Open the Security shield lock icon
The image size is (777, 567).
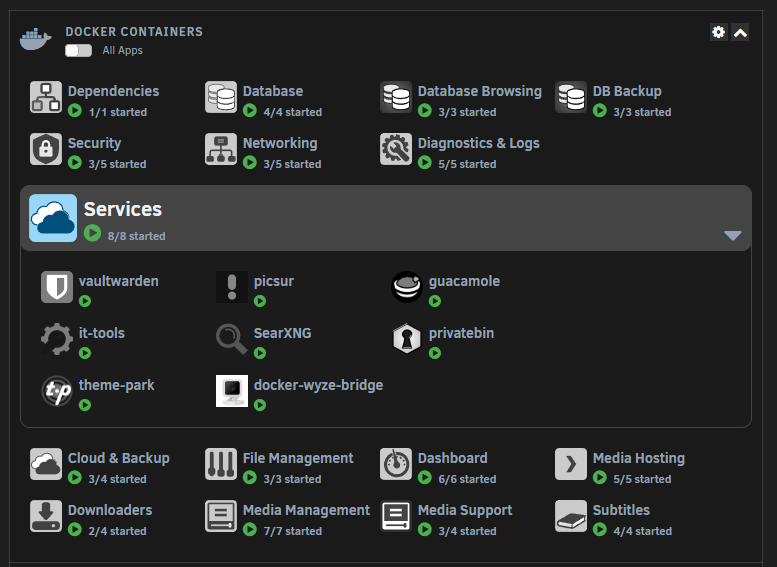coord(46,149)
